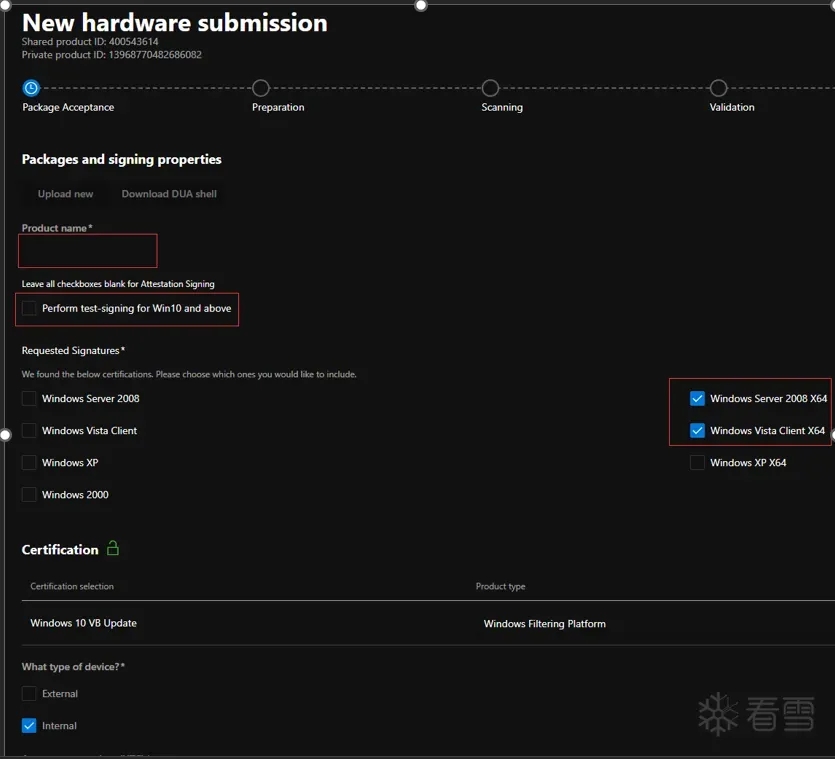Click the green Certification lock icon
The width and height of the screenshot is (835, 759).
113,548
